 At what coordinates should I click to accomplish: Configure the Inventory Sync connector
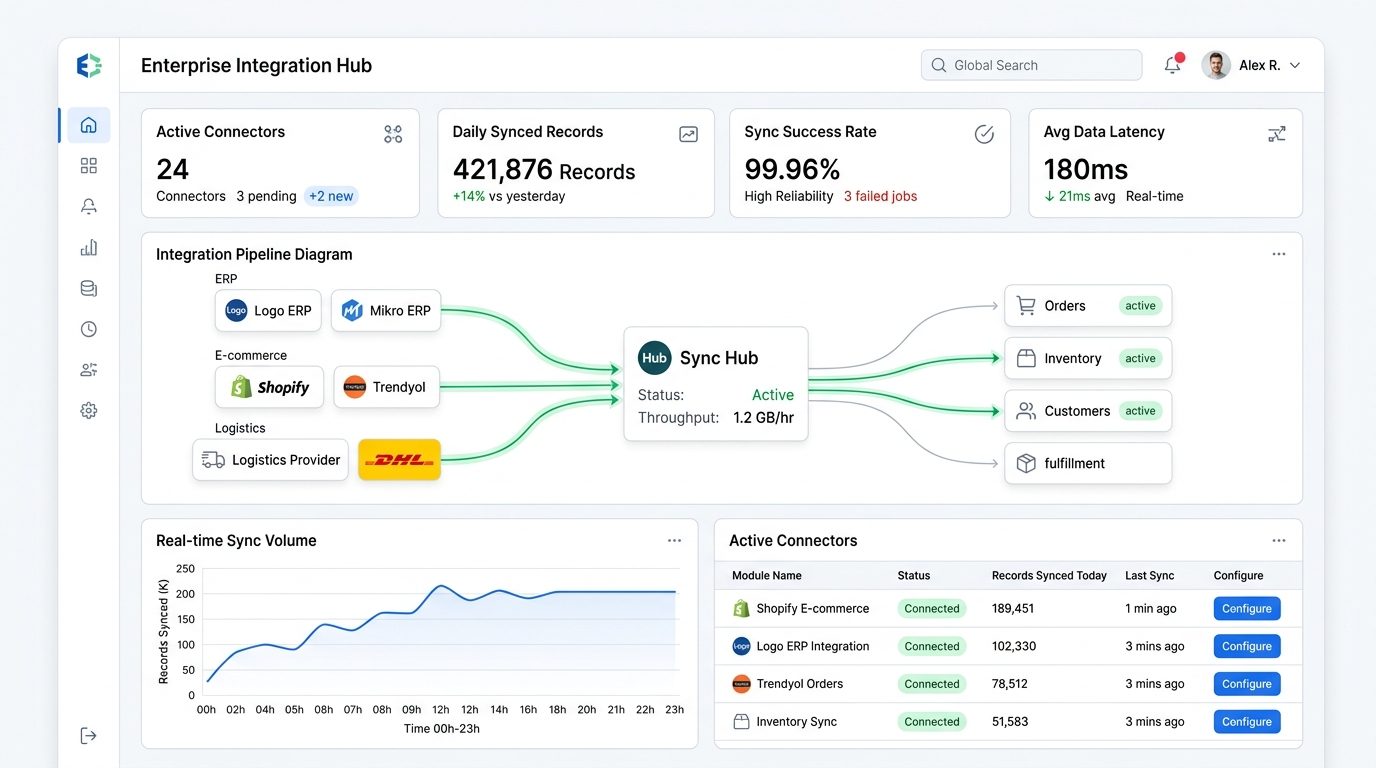pos(1247,721)
